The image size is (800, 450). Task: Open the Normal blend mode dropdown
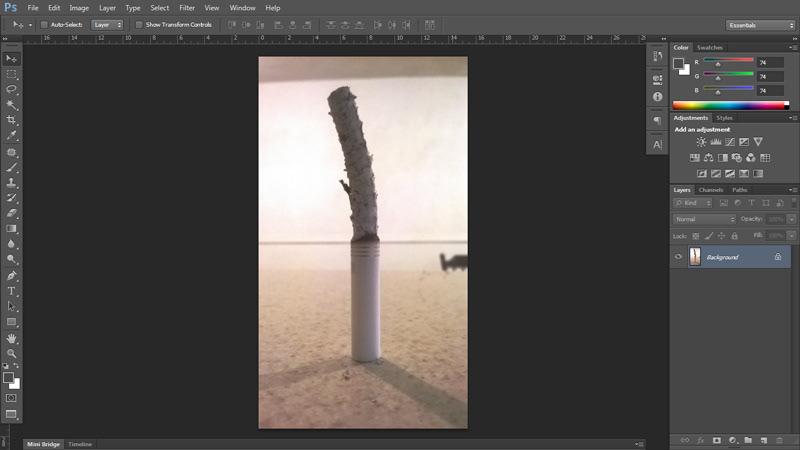704,219
